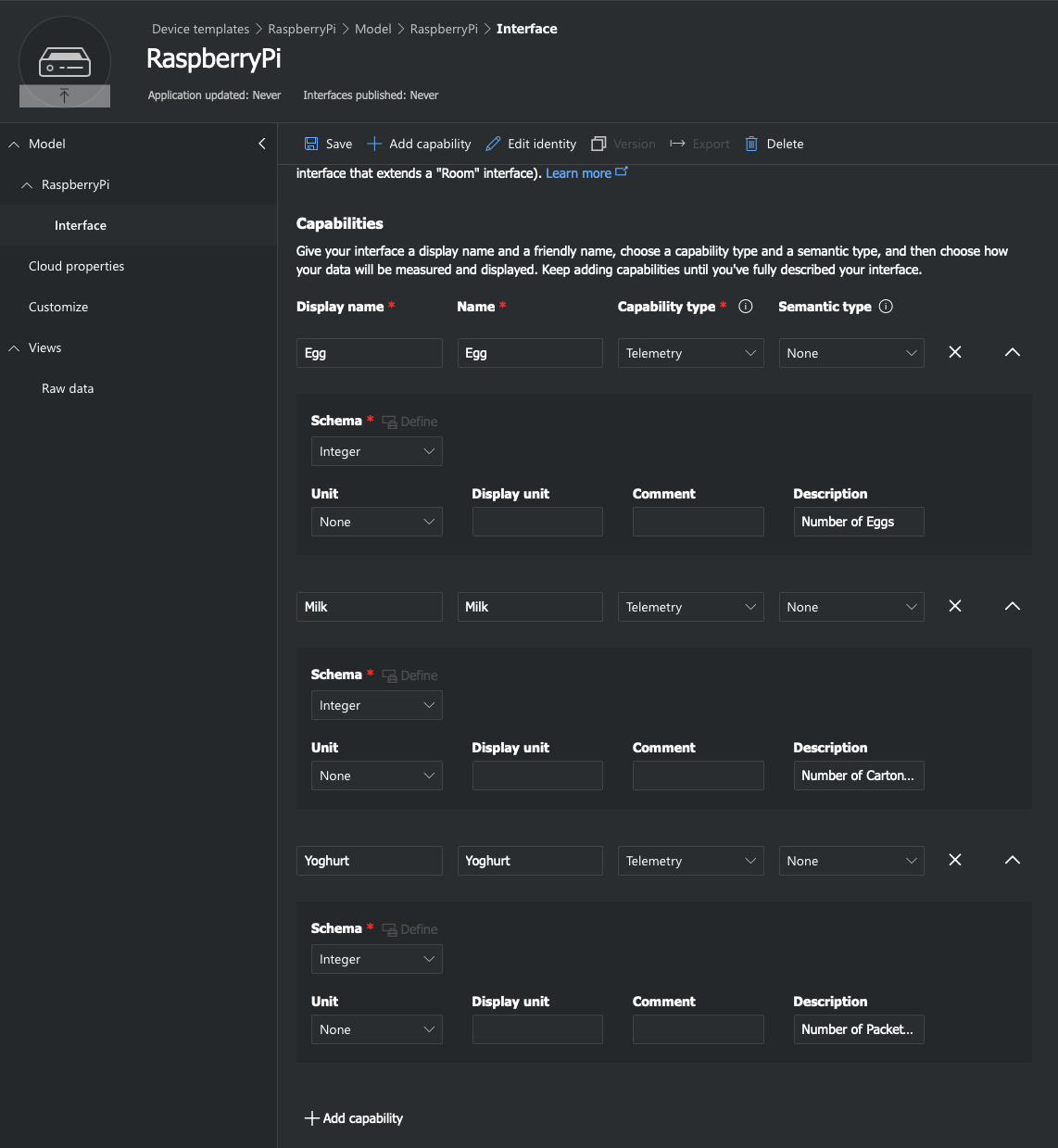
Task: Remove the Egg capability with X
Action: 955,352
